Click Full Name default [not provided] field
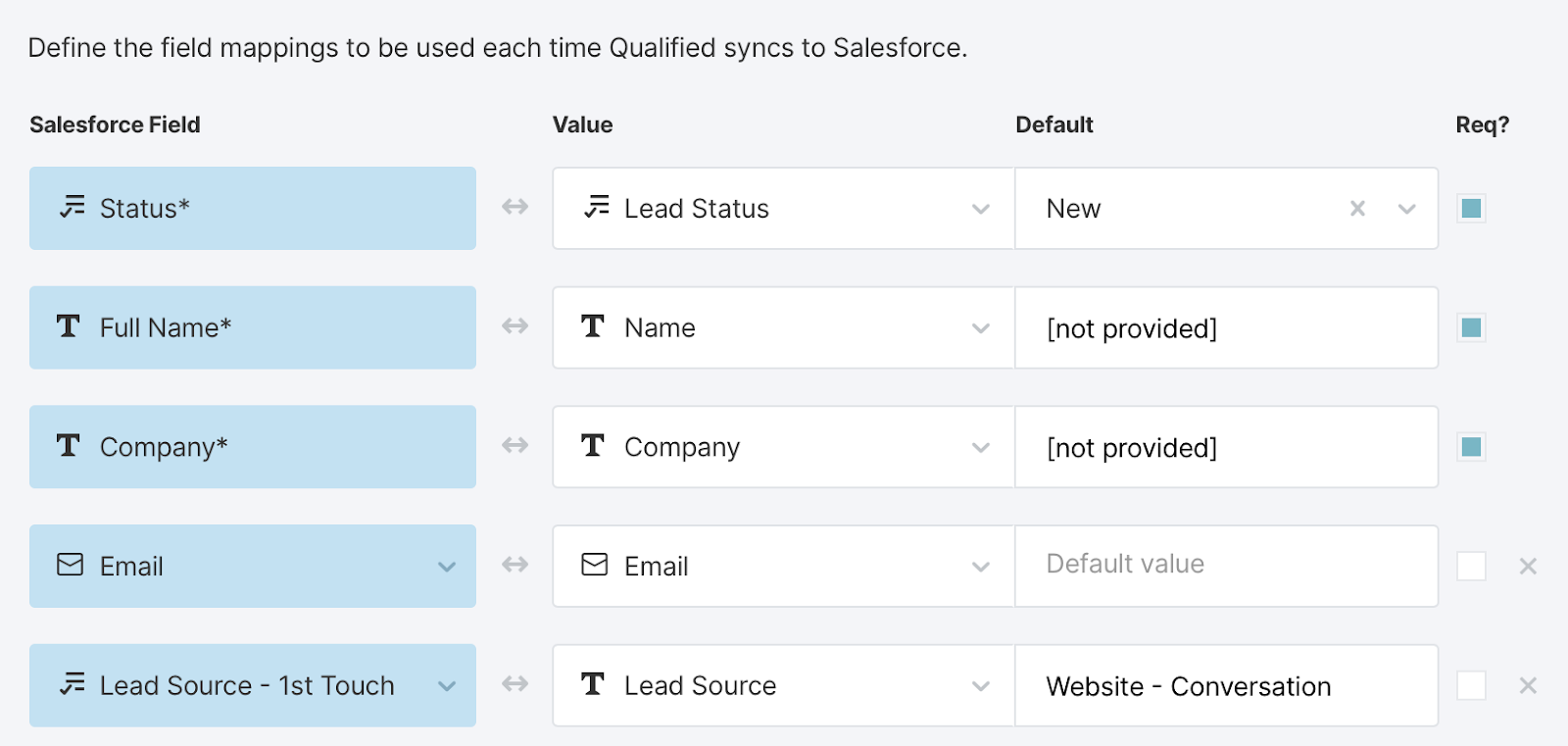The height and width of the screenshot is (746, 1568). [x=1226, y=327]
